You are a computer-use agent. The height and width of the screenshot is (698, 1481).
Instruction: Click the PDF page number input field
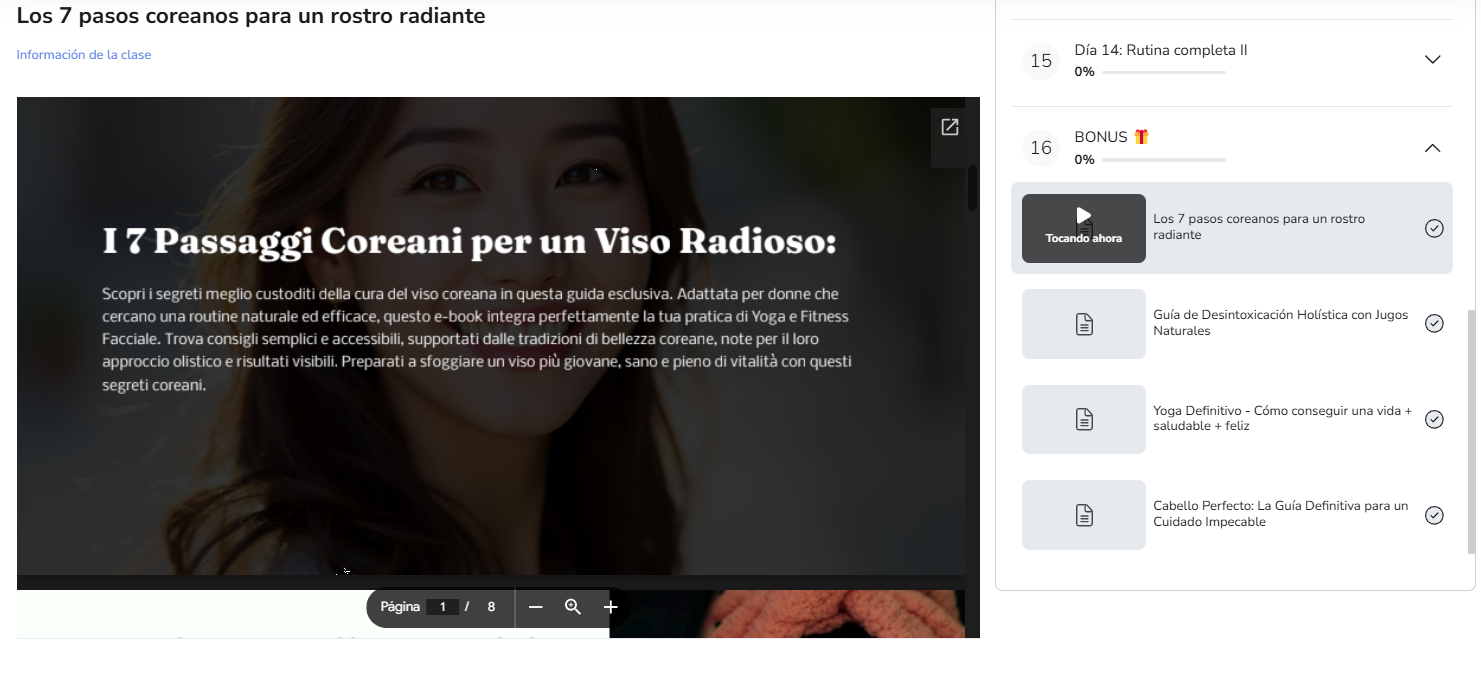442,607
